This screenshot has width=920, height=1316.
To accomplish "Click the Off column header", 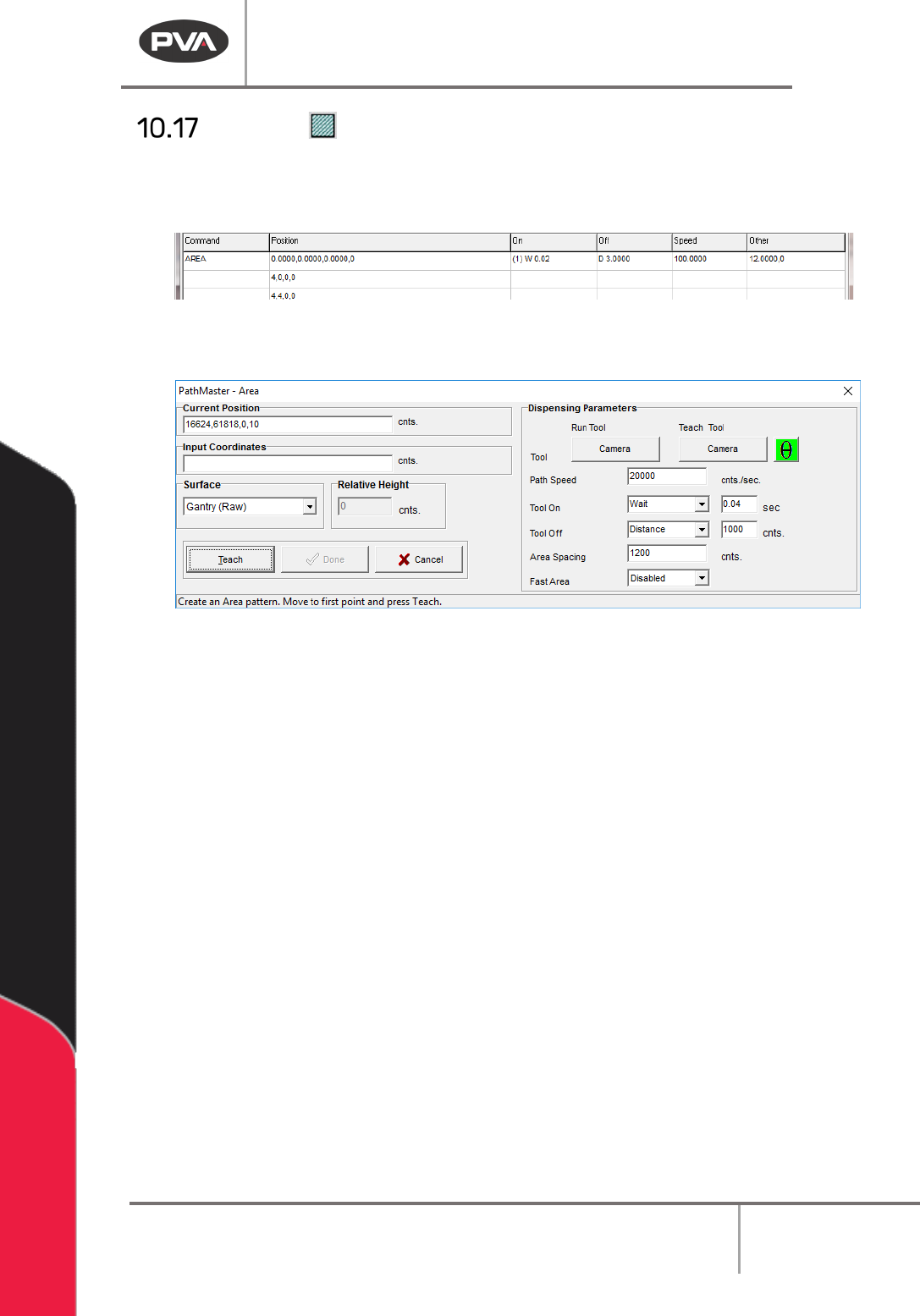I will coord(634,241).
